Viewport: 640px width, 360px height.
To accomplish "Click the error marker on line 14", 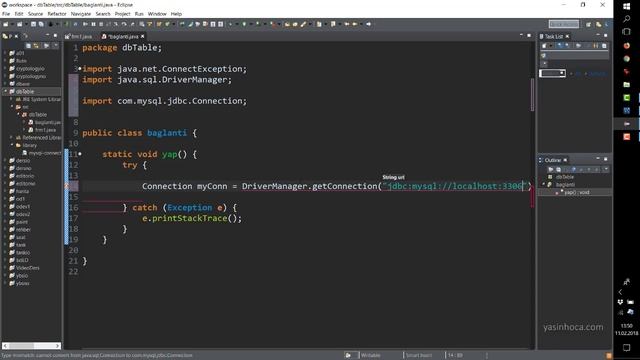I will [67, 186].
